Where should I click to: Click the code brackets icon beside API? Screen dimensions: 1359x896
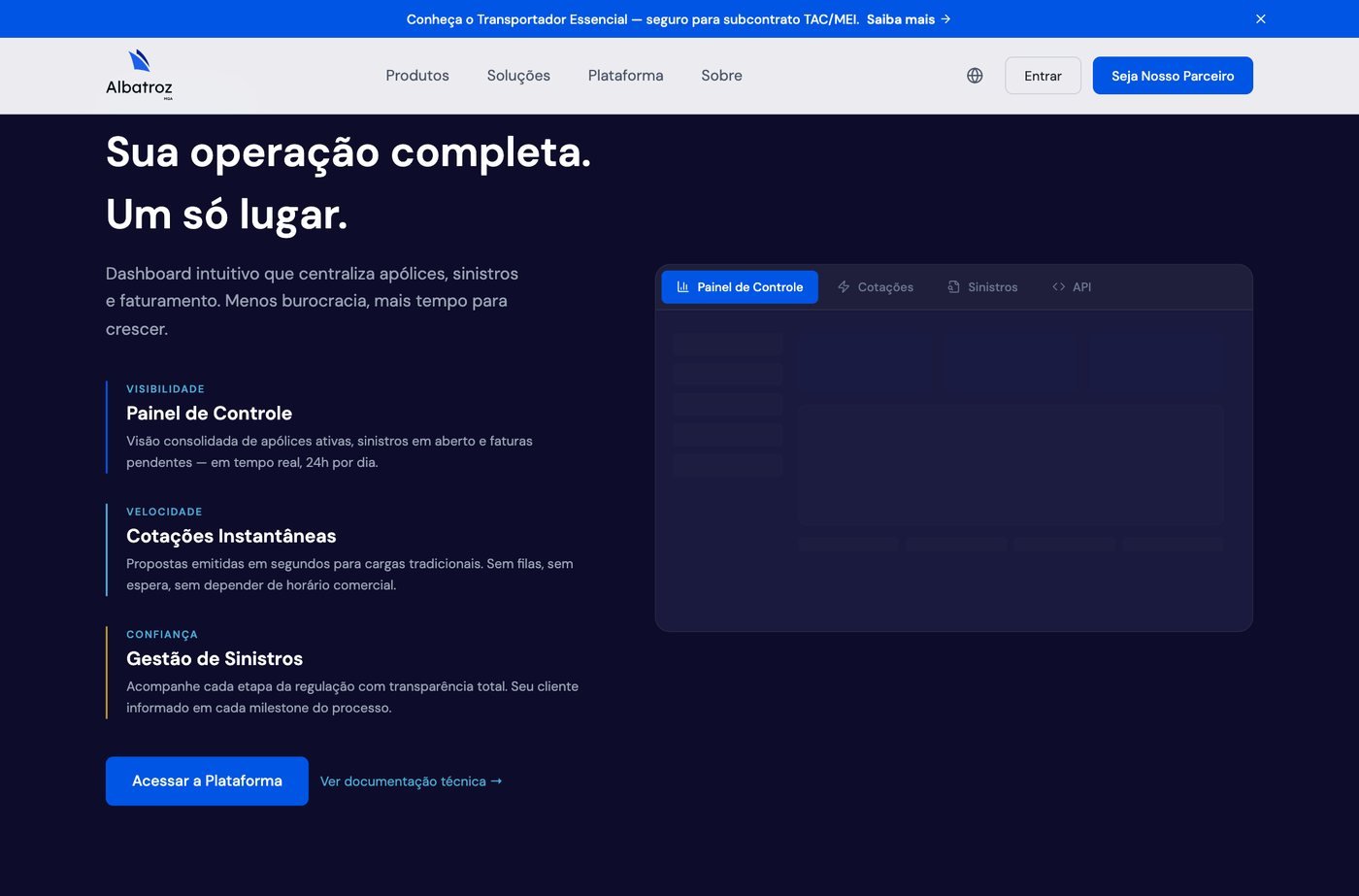pos(1058,287)
